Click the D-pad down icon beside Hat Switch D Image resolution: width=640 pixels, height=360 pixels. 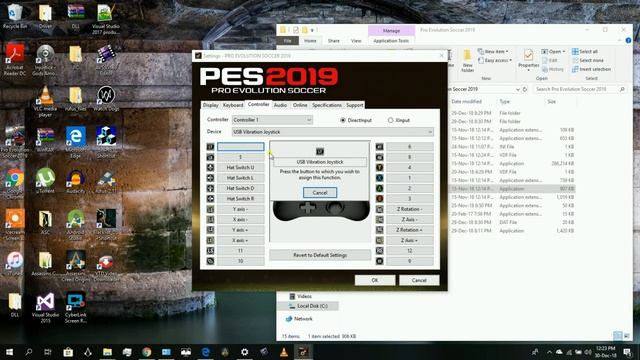coord(210,188)
